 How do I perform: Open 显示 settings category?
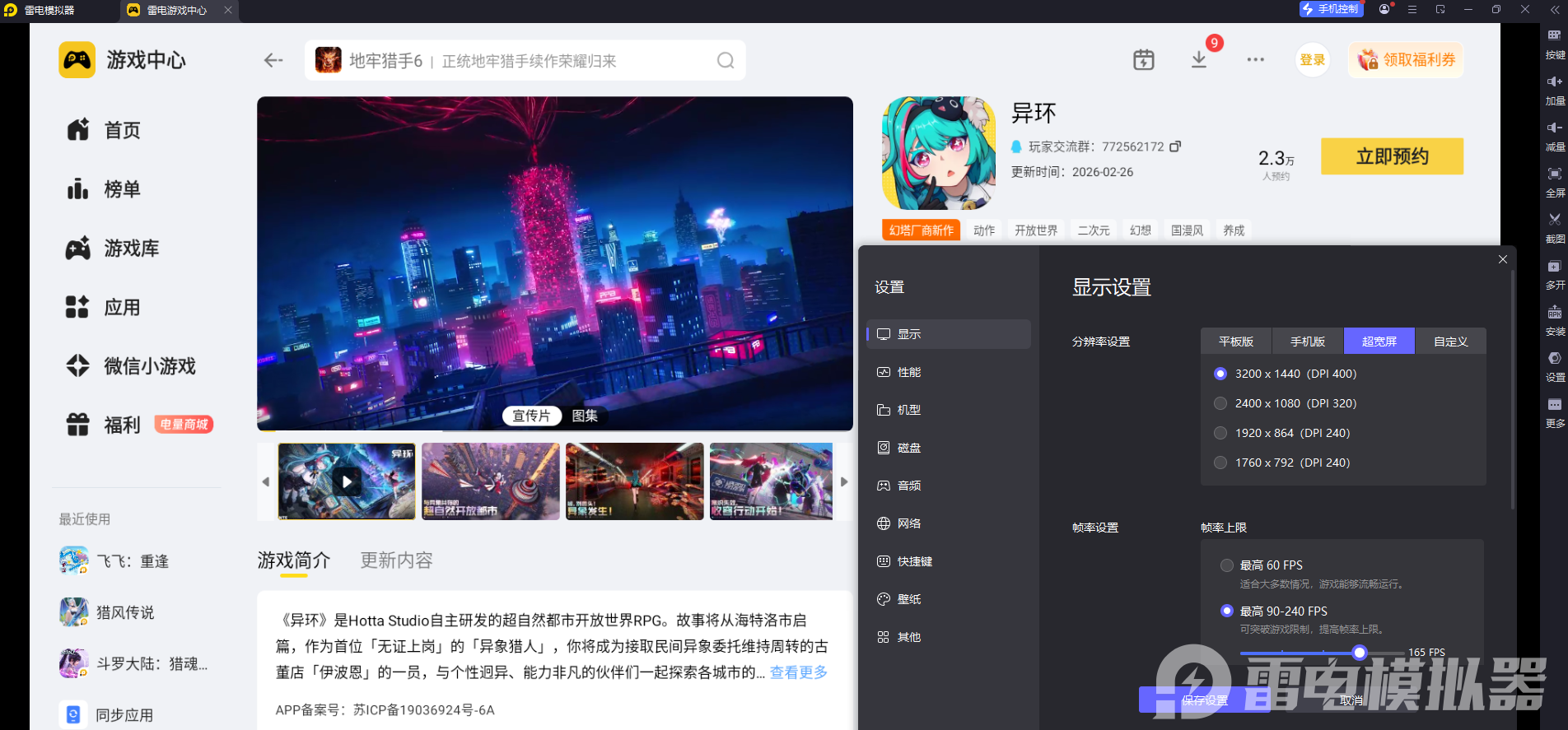point(949,334)
